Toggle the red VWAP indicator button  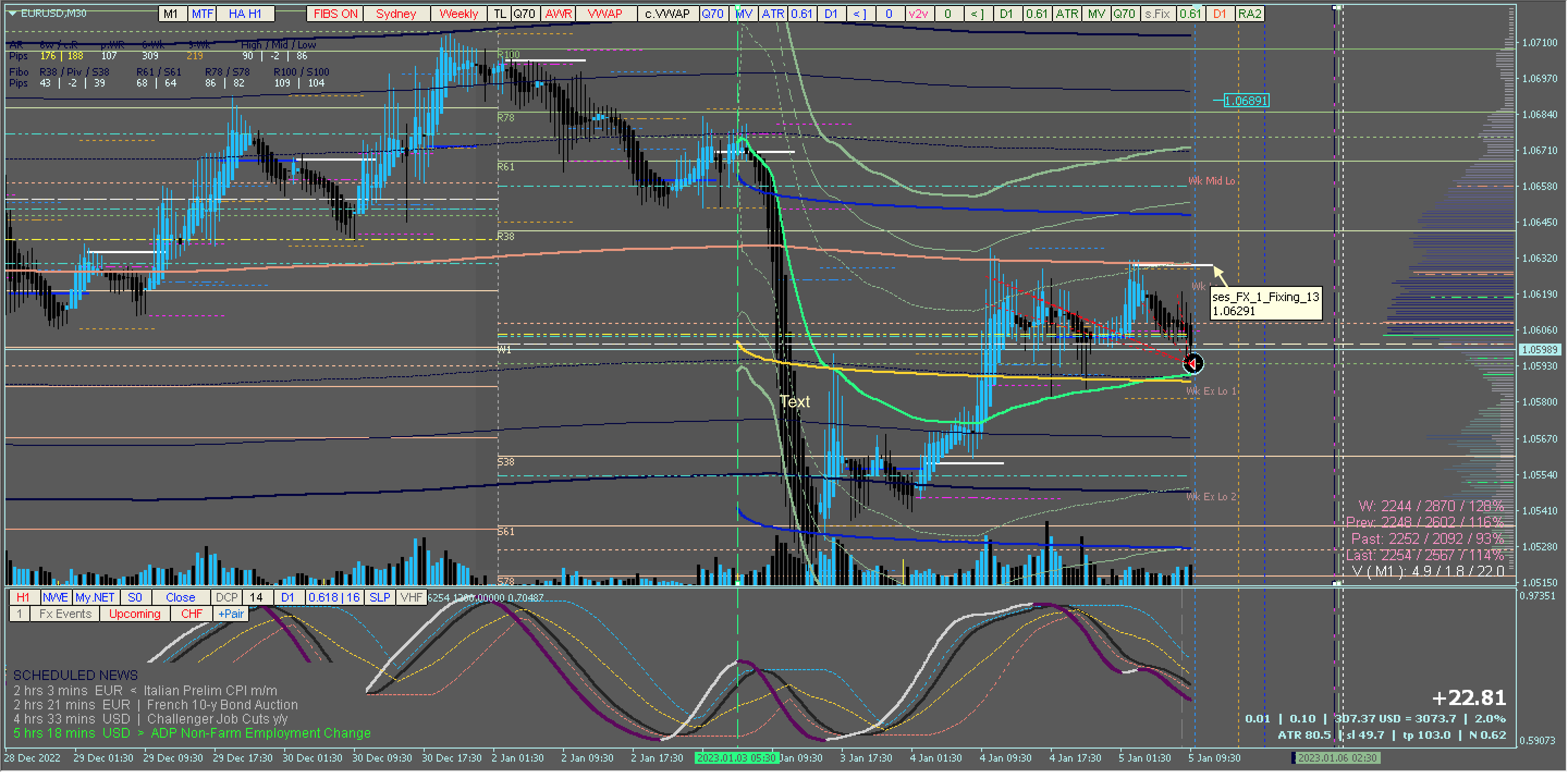click(x=604, y=14)
